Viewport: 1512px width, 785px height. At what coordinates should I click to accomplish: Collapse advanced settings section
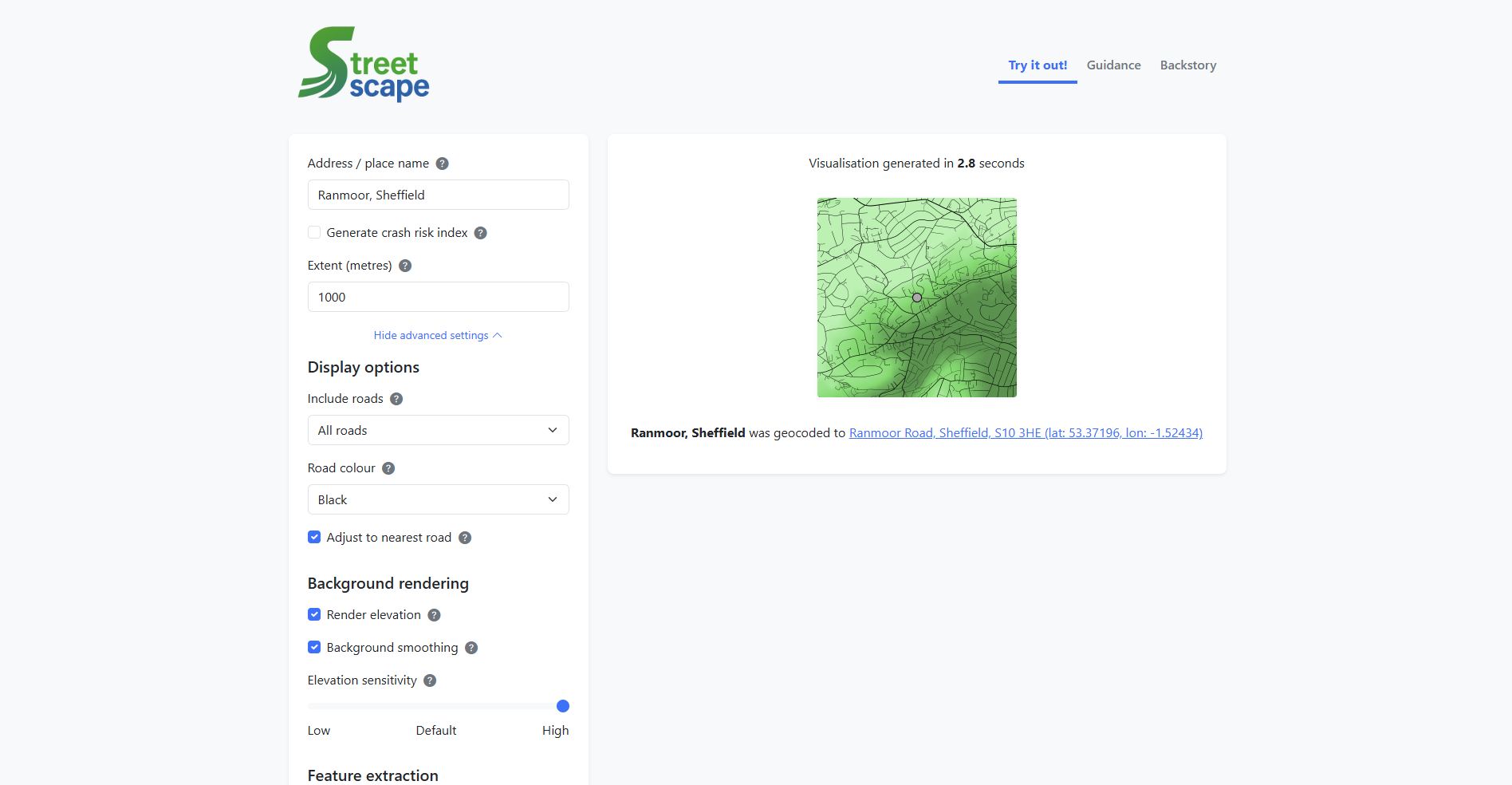point(437,336)
